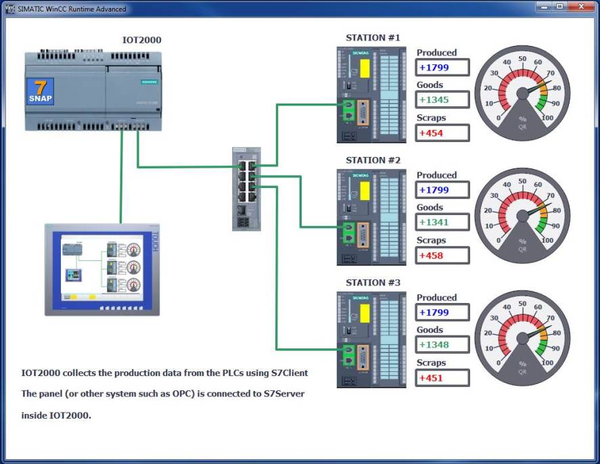This screenshot has height=464, width=600.
Task: Click Station #3 Goods field +1348
Action: [442, 345]
